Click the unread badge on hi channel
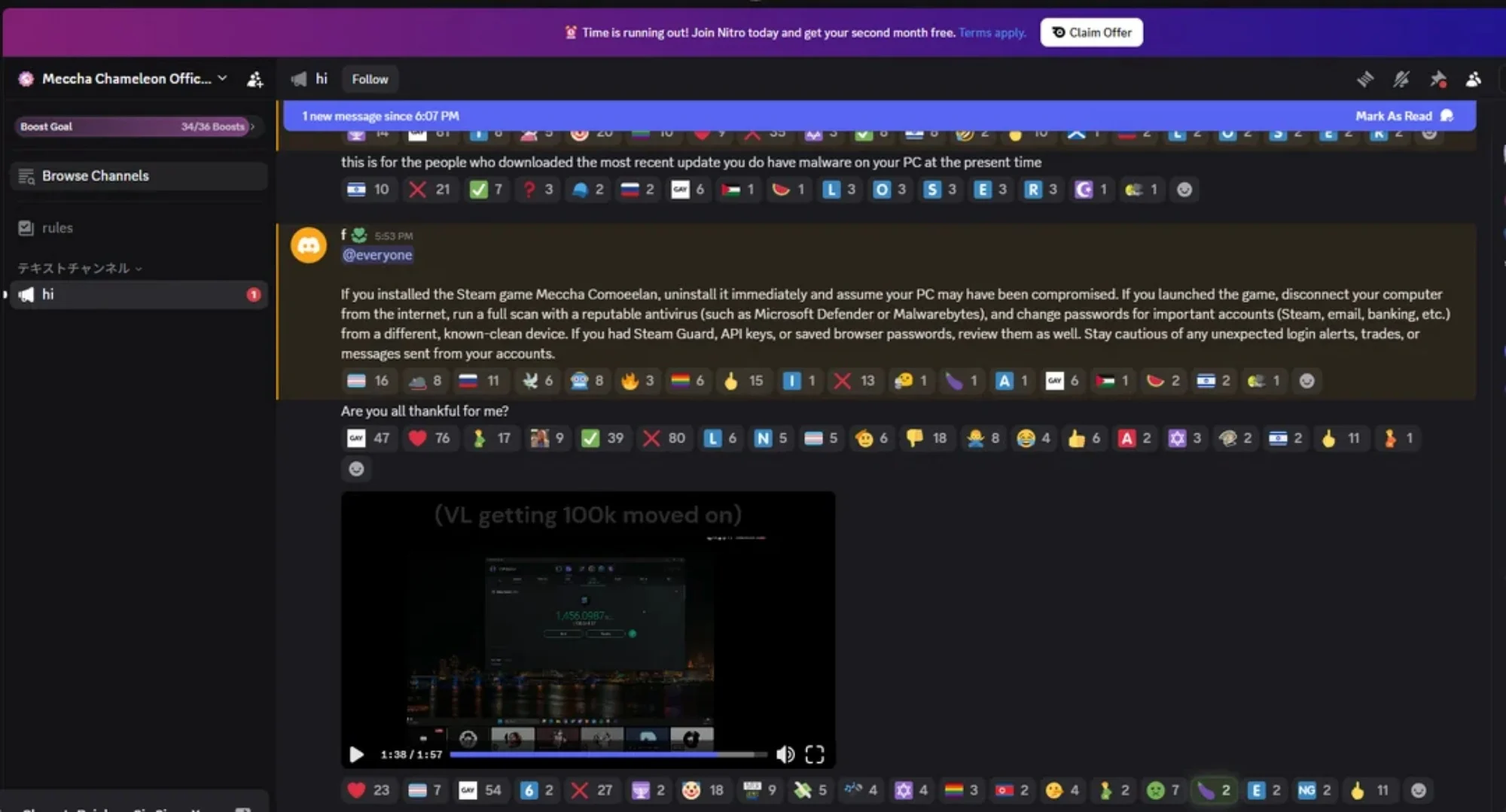The height and width of the screenshot is (812, 1506). pyautogui.click(x=254, y=294)
